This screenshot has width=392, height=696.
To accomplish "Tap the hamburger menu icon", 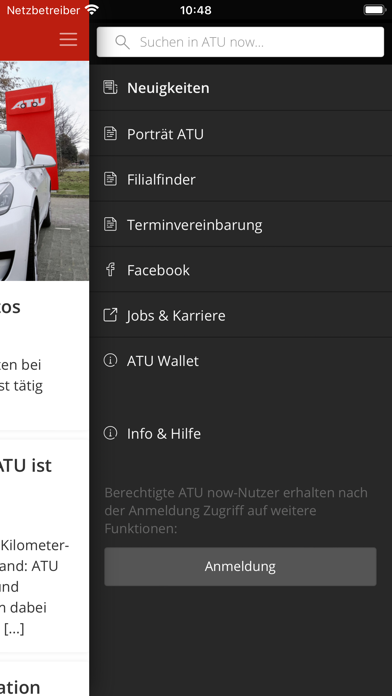I will coord(68,40).
